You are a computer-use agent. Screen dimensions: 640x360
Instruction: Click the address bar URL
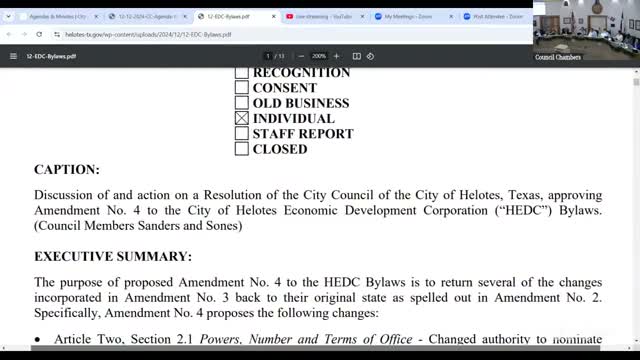coord(148,35)
